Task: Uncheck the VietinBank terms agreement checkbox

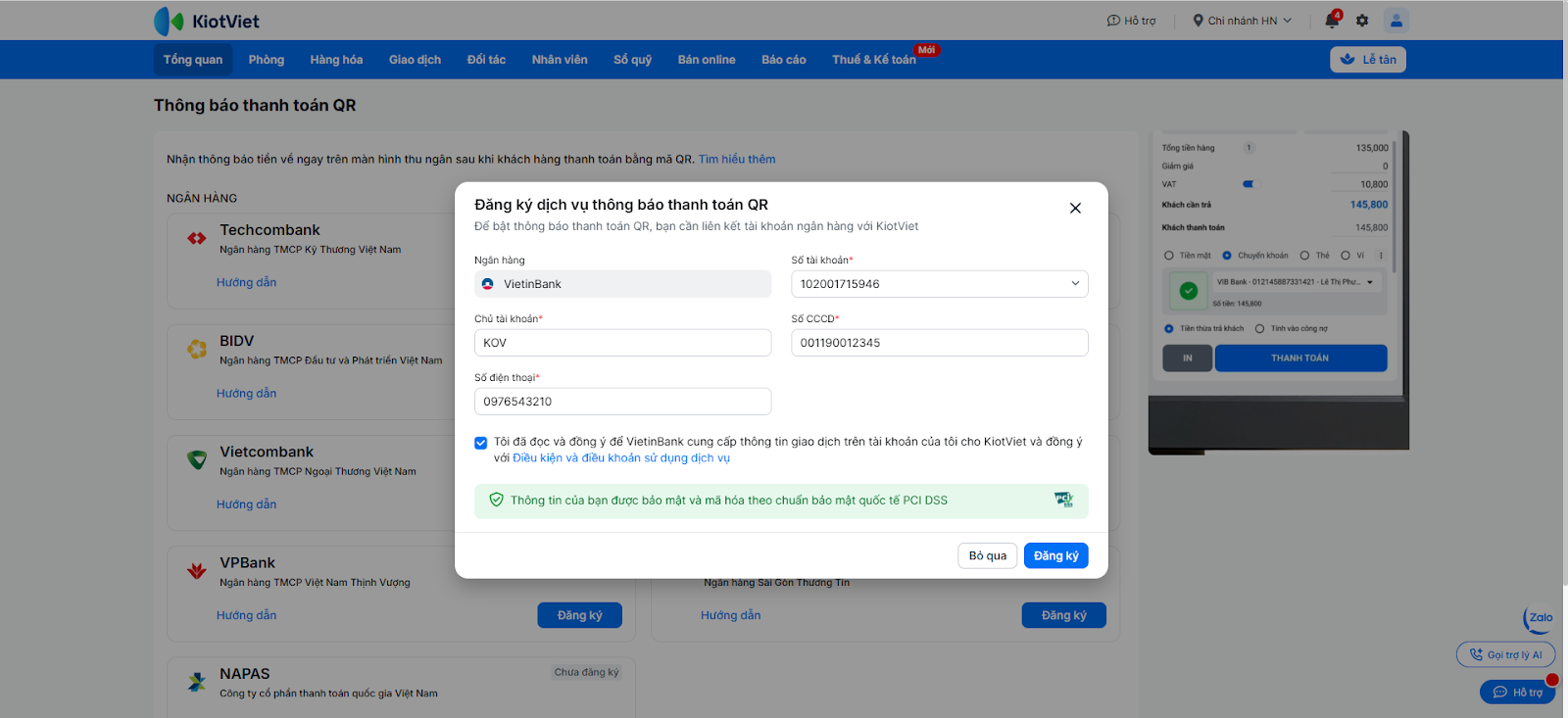Action: 481,443
